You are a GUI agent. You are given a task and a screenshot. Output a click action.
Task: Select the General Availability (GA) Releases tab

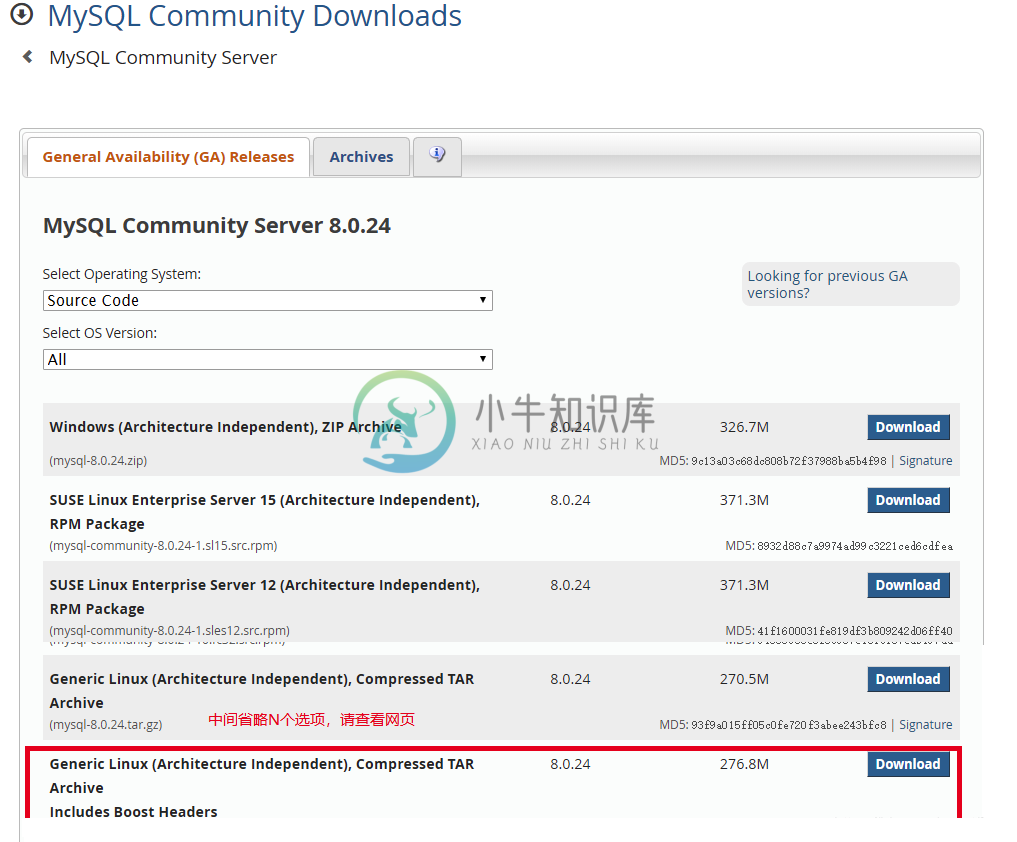pos(168,157)
